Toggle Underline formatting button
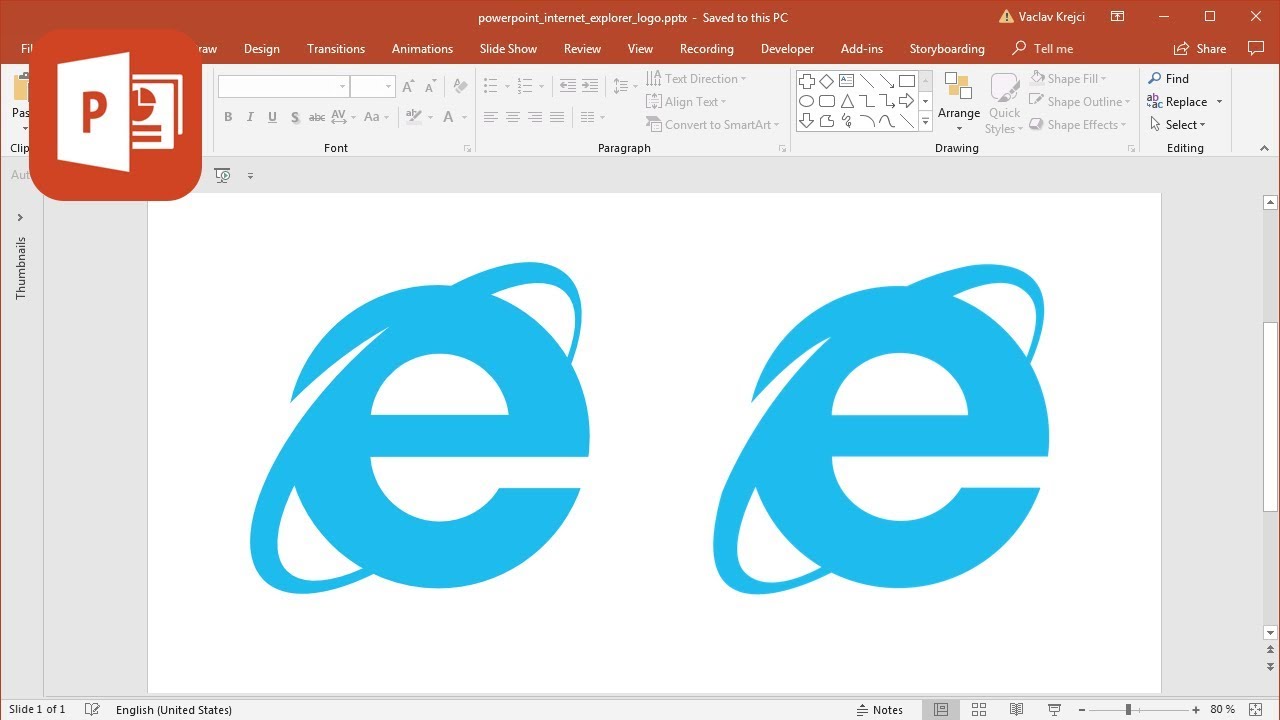This screenshot has height=720, width=1280. pos(272,117)
